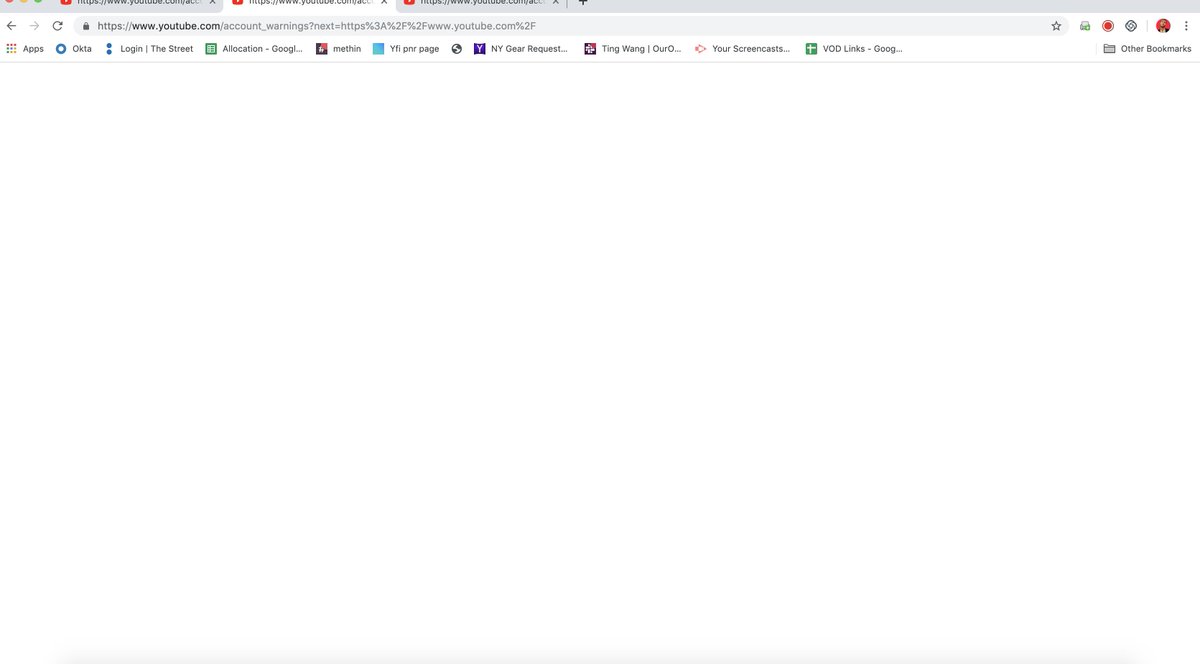The height and width of the screenshot is (664, 1200).
Task: Open a new tab with the plus button
Action: 583,3
